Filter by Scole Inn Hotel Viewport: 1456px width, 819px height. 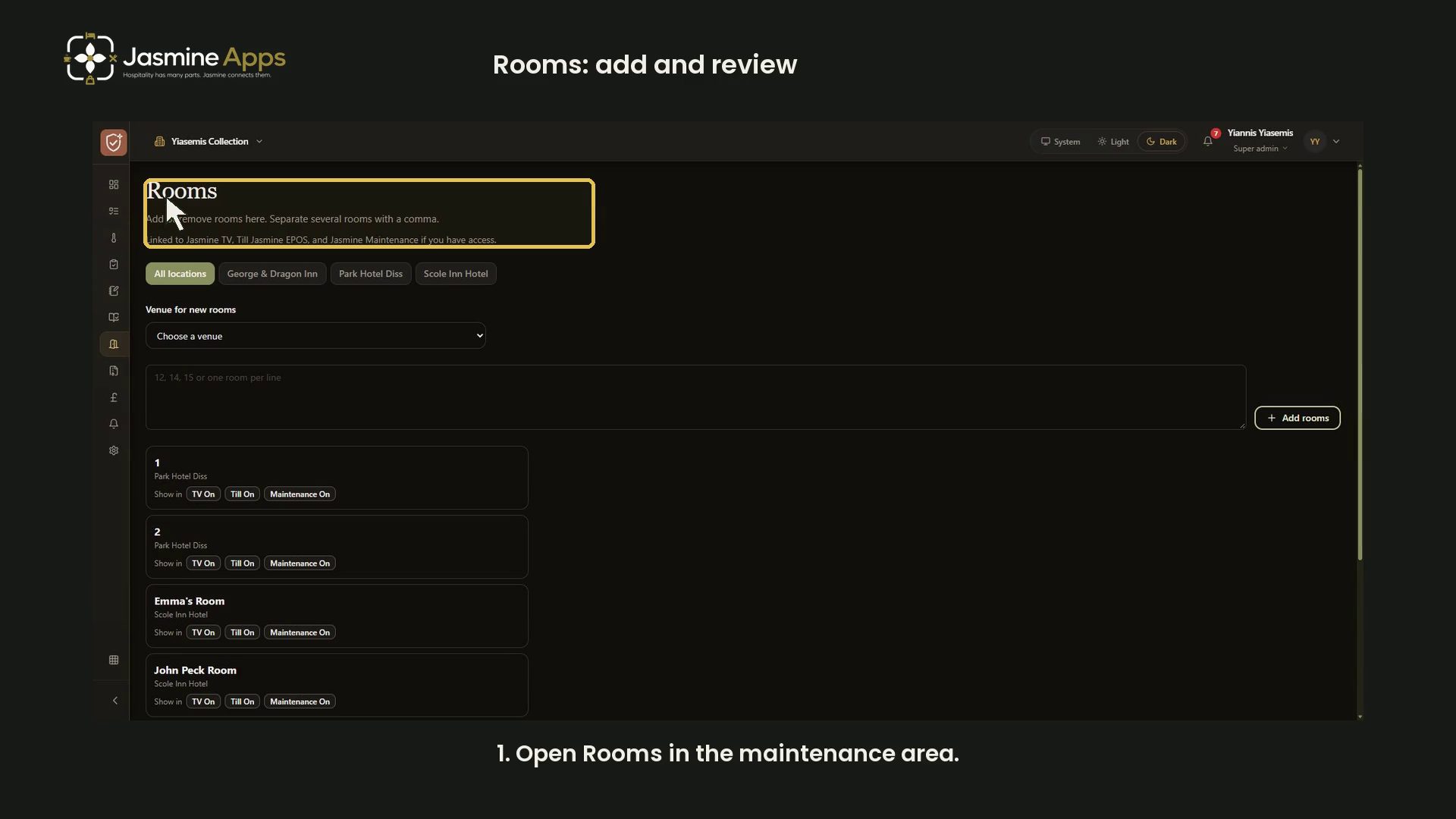coord(456,274)
